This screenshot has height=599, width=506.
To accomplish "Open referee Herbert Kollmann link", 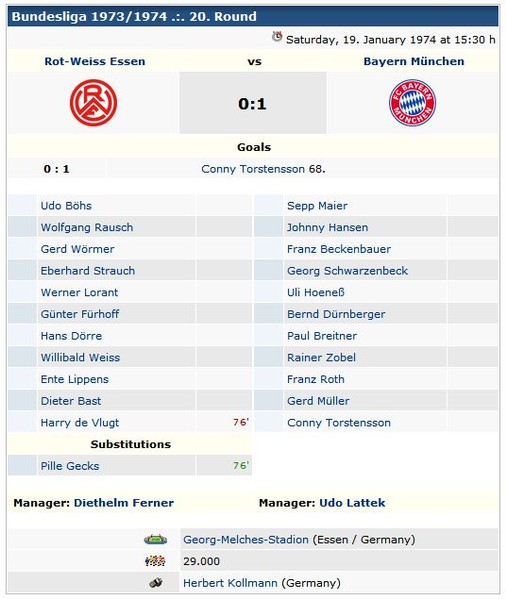I will pyautogui.click(x=230, y=583).
